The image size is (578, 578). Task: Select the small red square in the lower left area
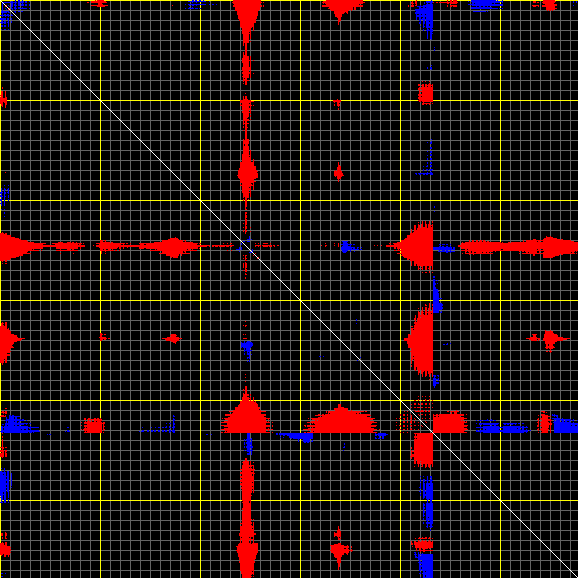(93, 425)
